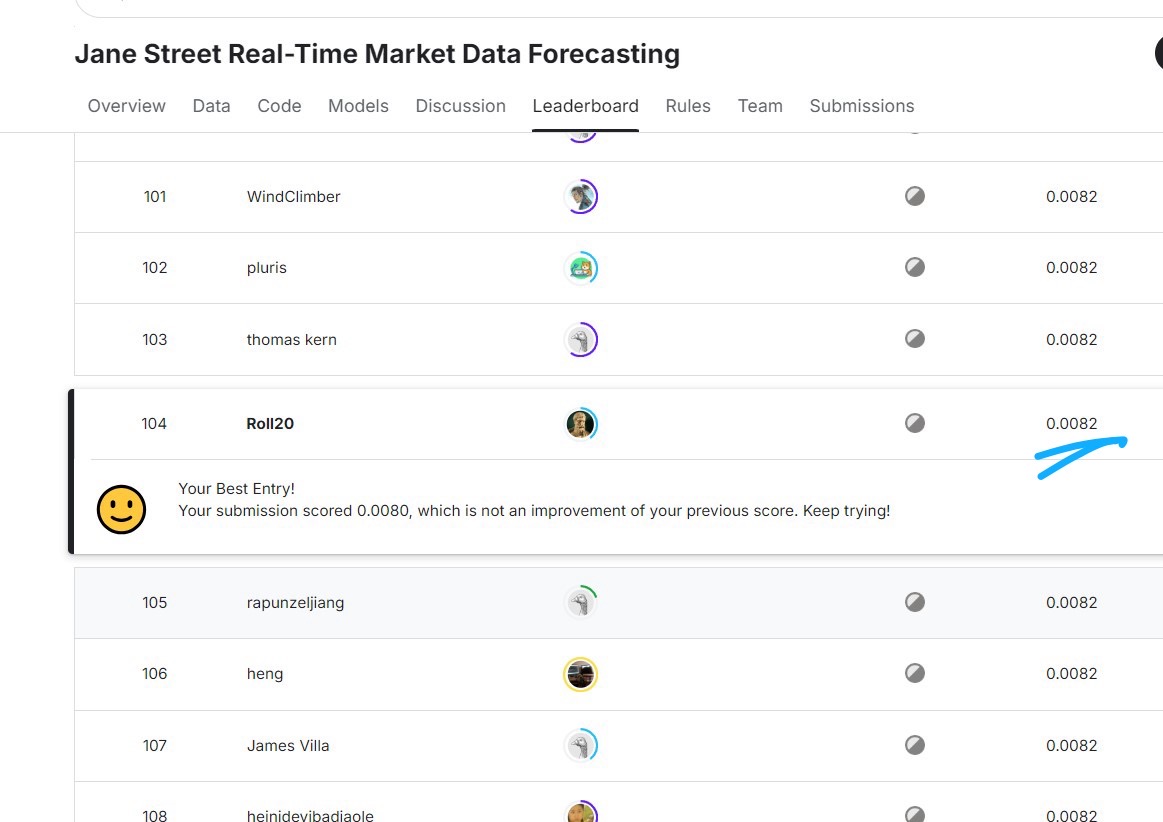Screen dimensions: 1163x822
Task: Click the Roll20 team name
Action: 270,424
